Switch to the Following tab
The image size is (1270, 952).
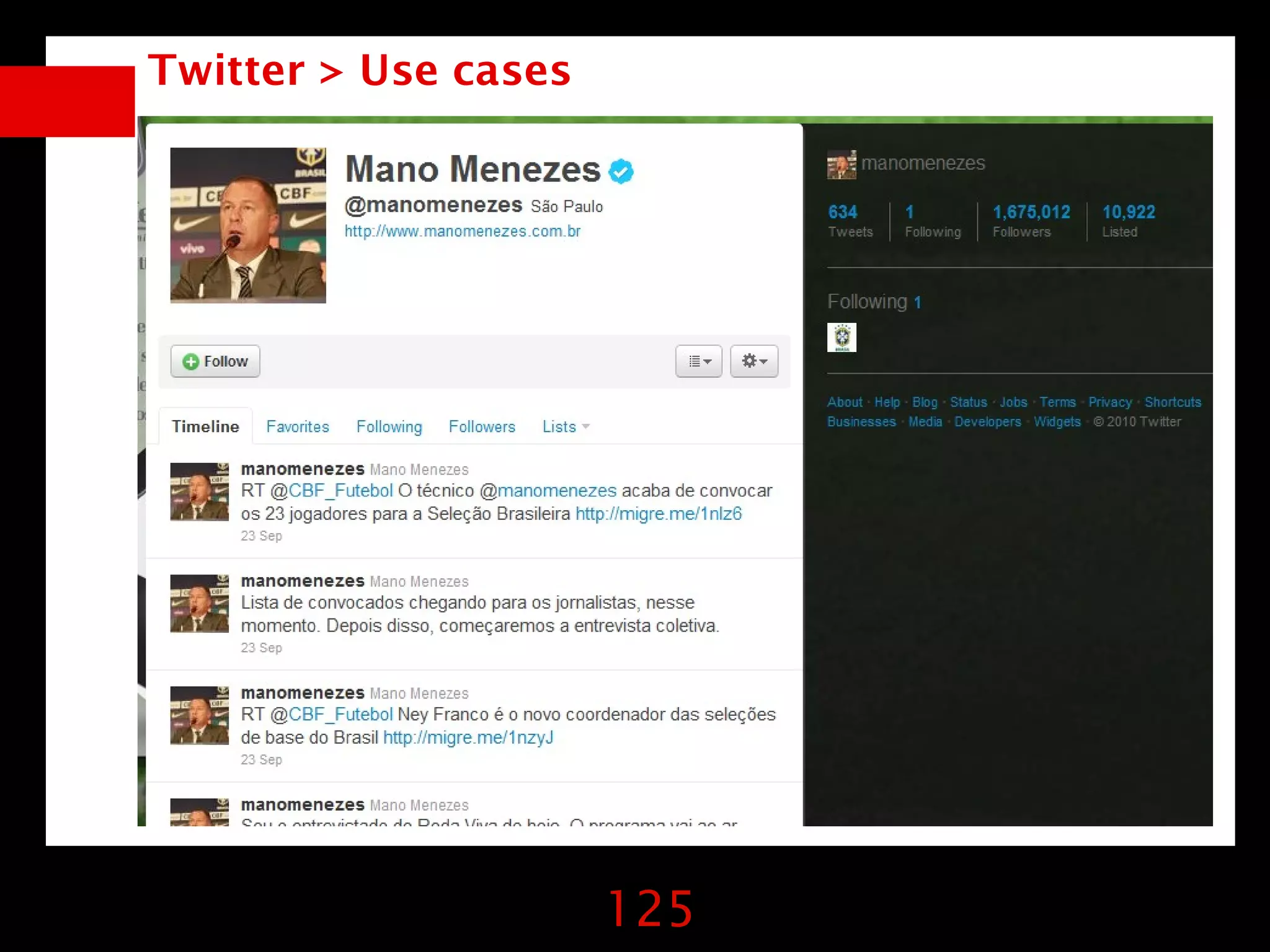point(389,426)
